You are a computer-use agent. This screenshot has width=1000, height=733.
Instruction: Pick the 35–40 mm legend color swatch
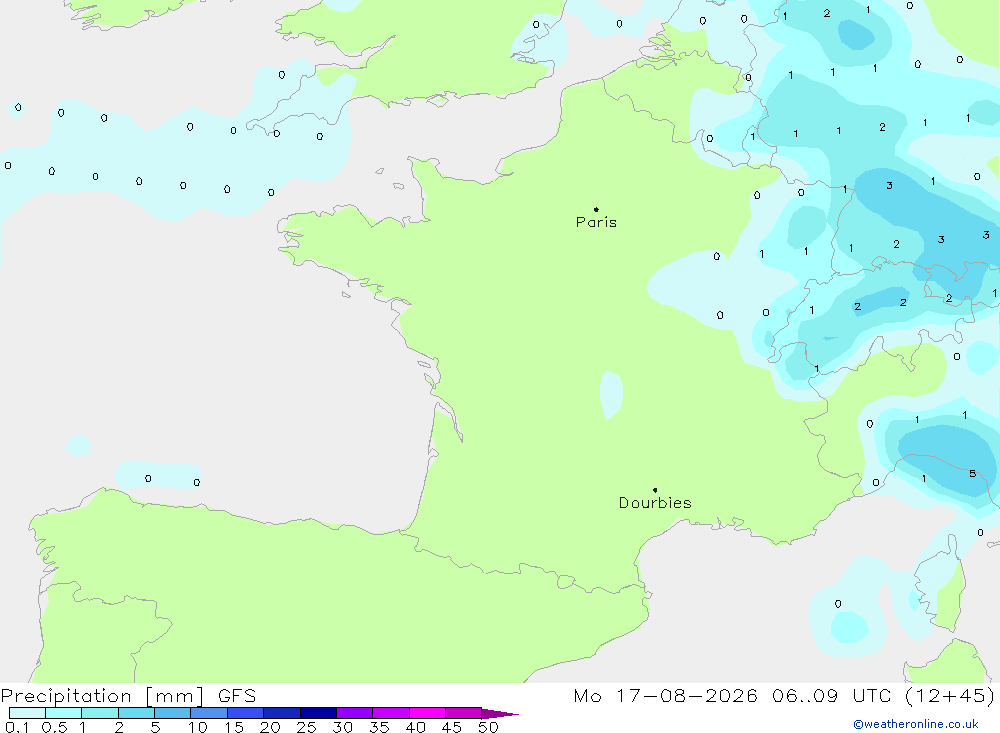pos(391,713)
